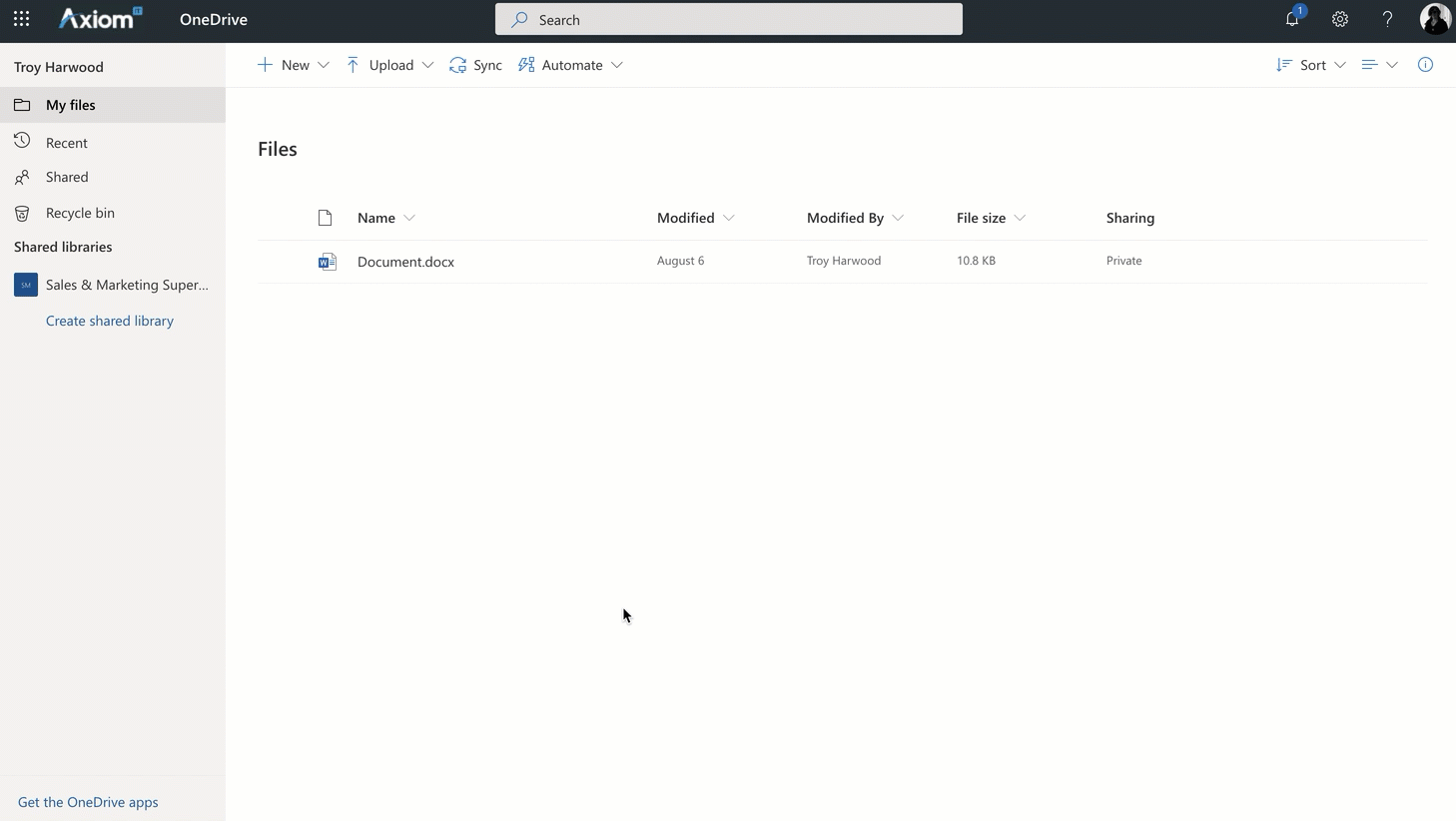Image resolution: width=1456 pixels, height=821 pixels.
Task: Click the 10.8 KB file size
Action: coord(976,261)
